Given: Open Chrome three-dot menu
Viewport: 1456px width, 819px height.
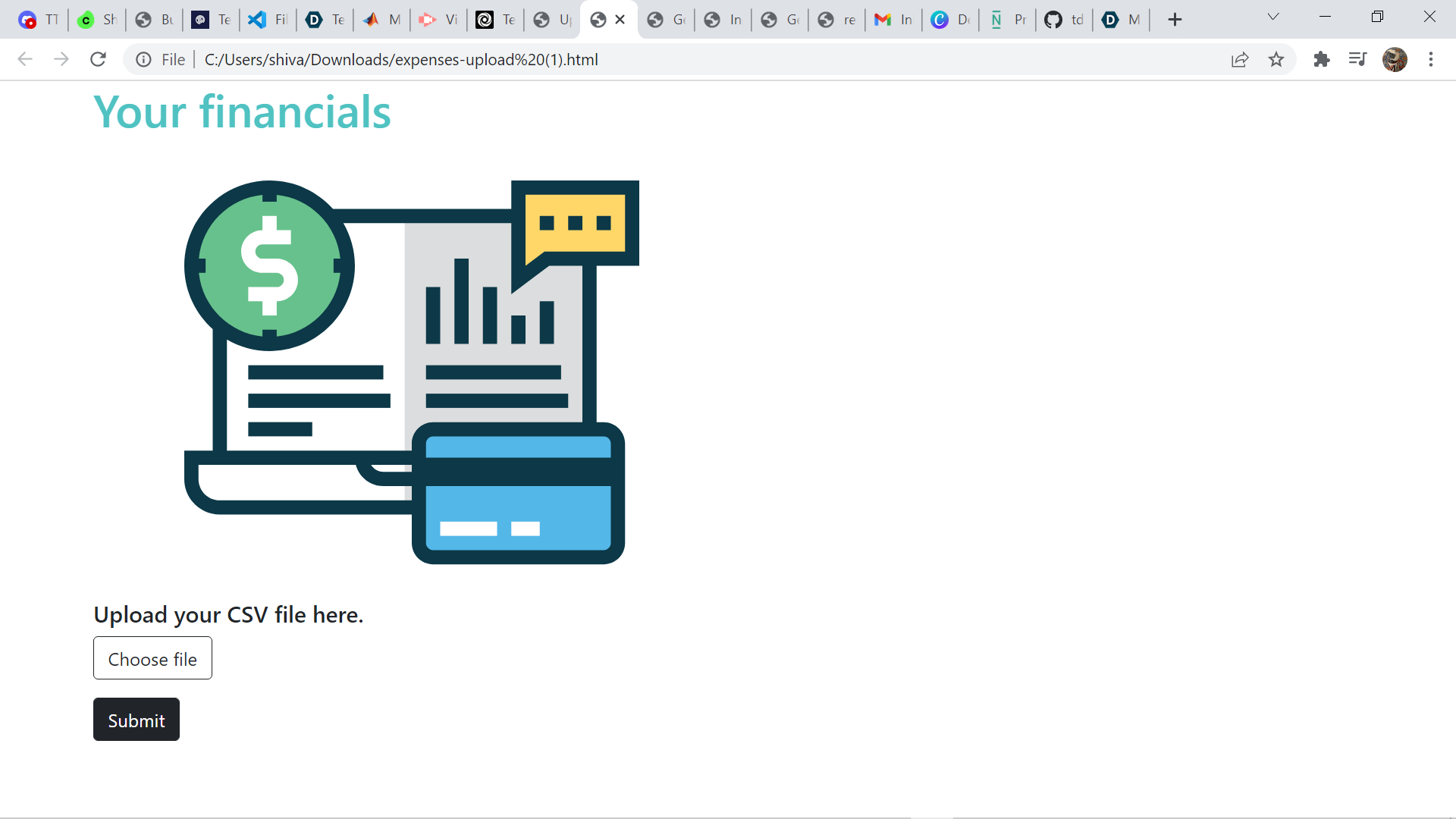Looking at the screenshot, I should click(x=1431, y=59).
